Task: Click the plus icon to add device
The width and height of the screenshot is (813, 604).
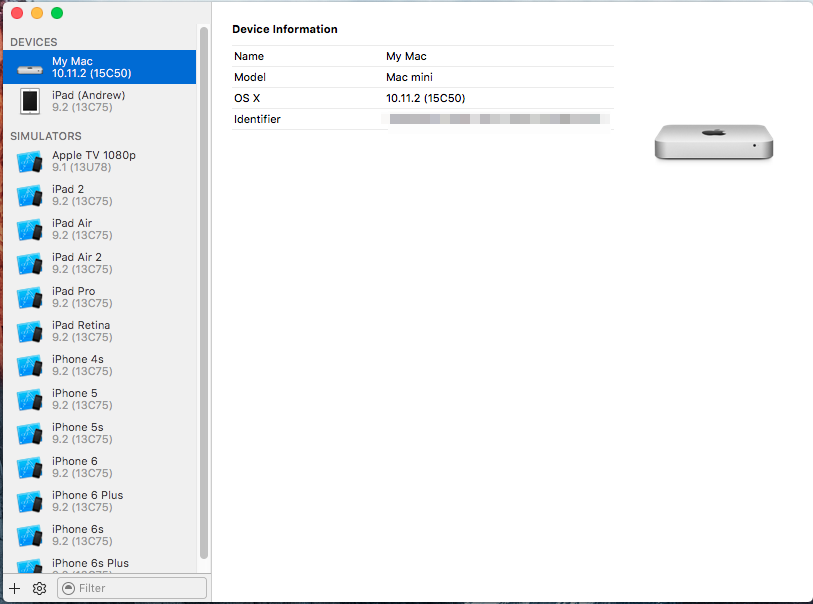Action: click(15, 588)
